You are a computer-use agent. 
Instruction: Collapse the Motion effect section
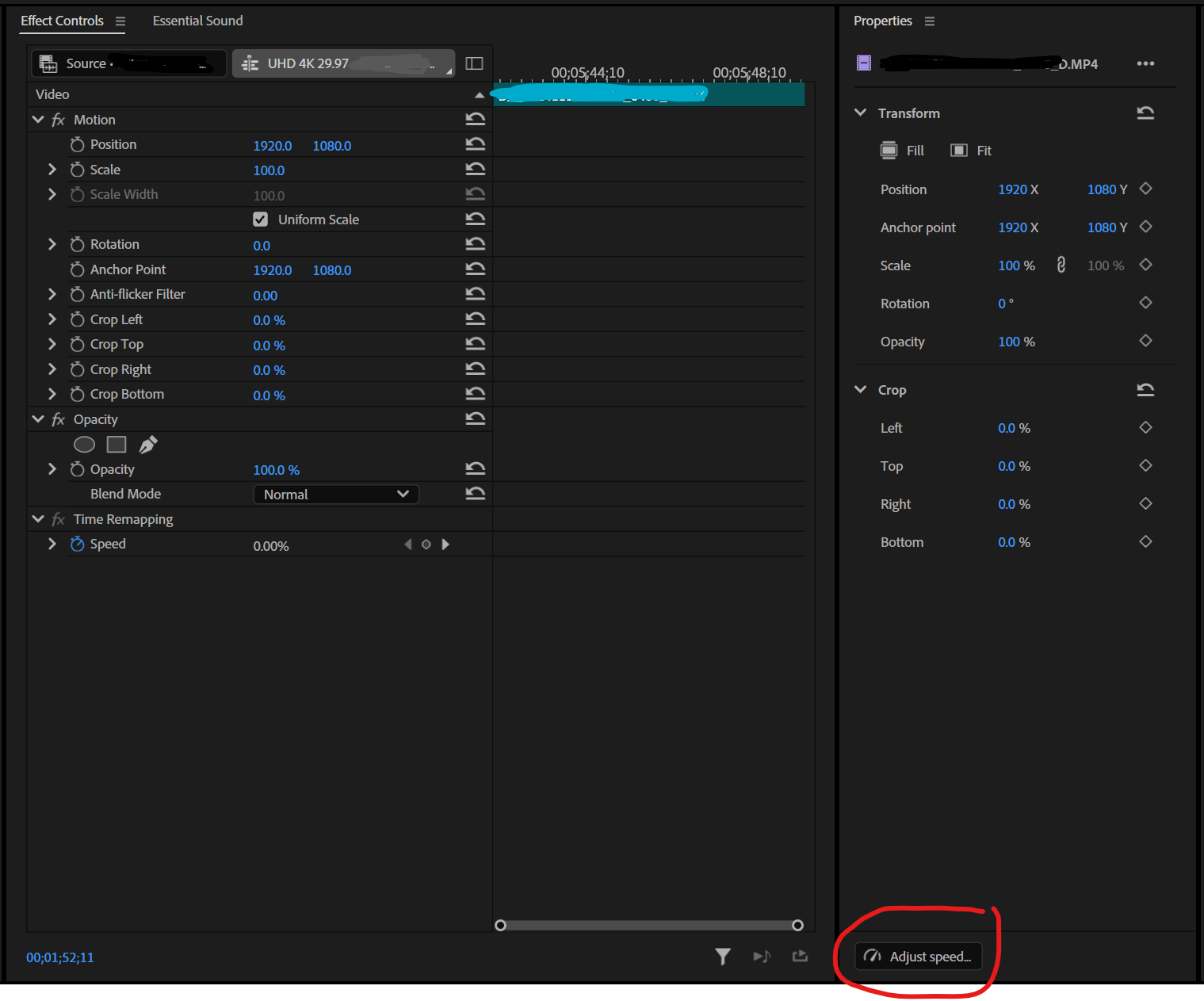pyautogui.click(x=38, y=119)
